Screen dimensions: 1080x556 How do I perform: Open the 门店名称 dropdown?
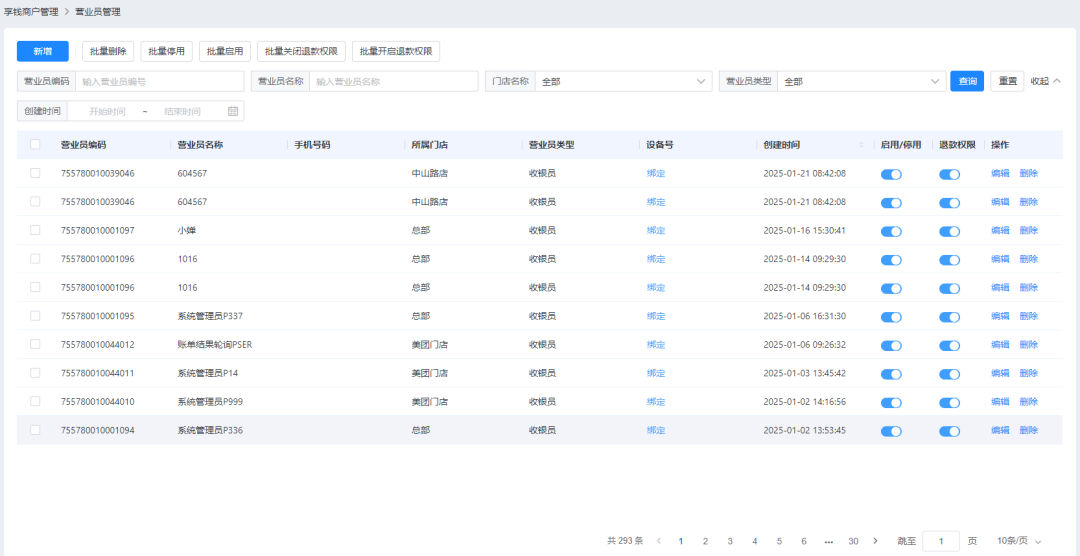pos(623,81)
